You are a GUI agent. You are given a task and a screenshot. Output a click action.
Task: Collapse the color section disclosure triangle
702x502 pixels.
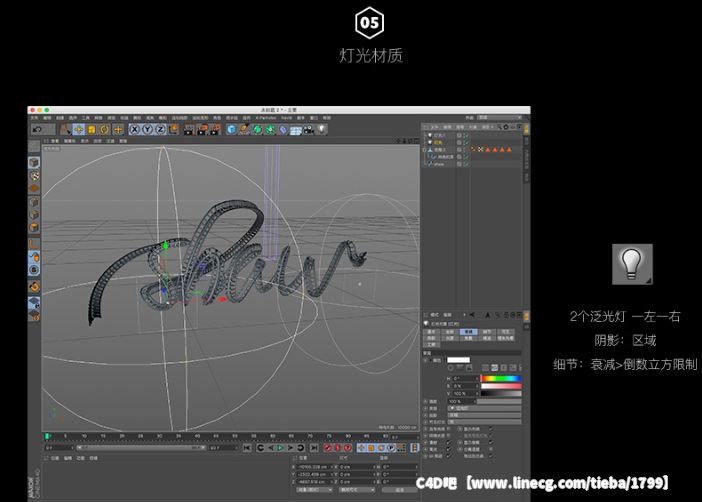[432, 360]
